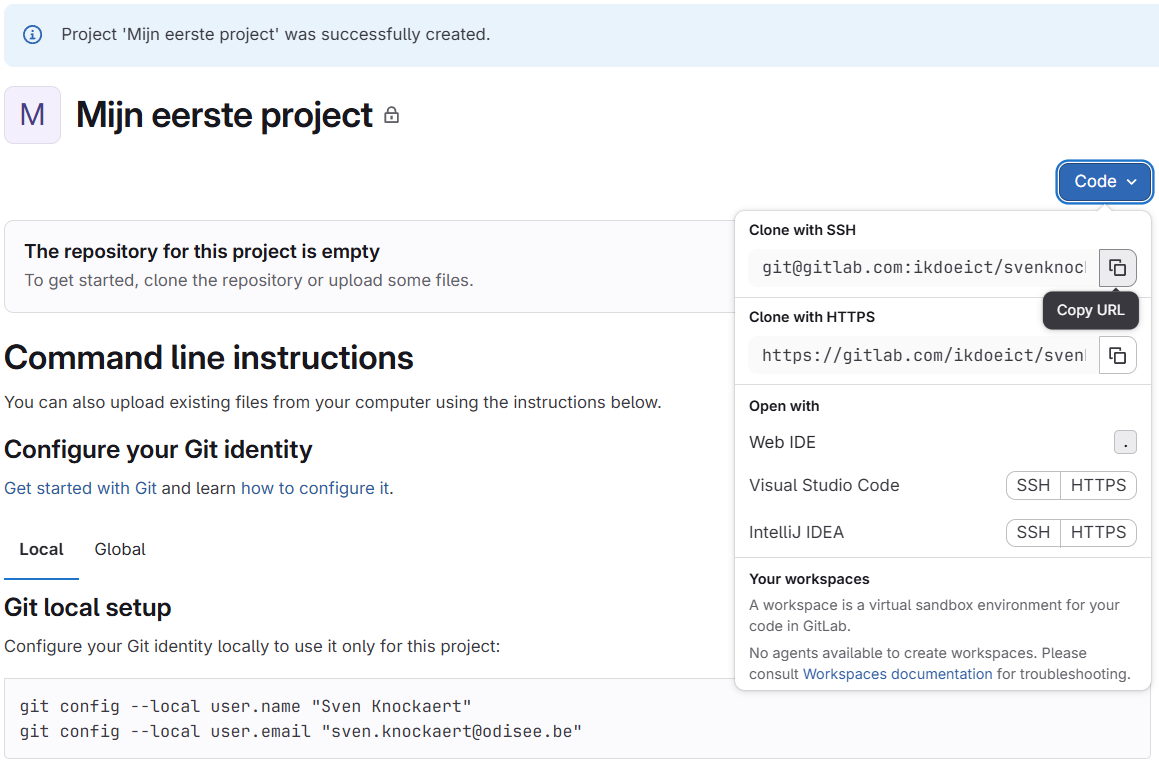
Task: Click the info icon in success banner
Action: click(x=33, y=34)
